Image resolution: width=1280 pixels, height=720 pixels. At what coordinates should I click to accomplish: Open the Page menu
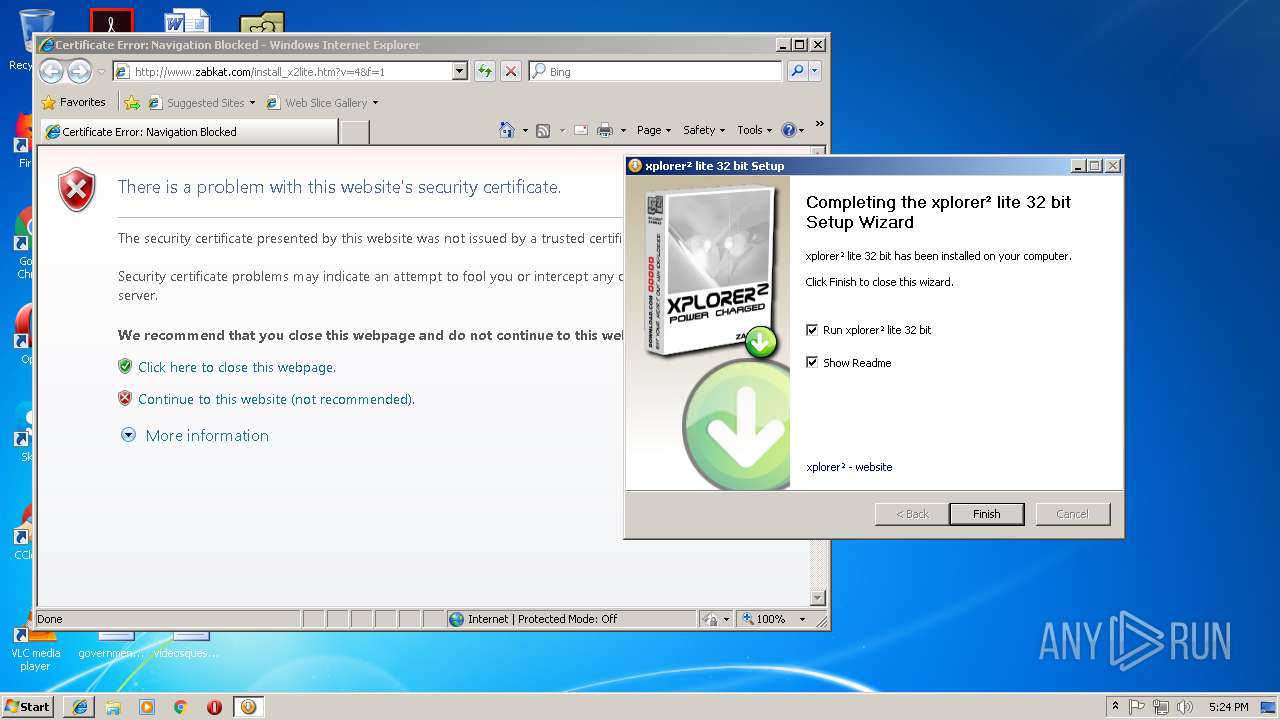pos(654,130)
